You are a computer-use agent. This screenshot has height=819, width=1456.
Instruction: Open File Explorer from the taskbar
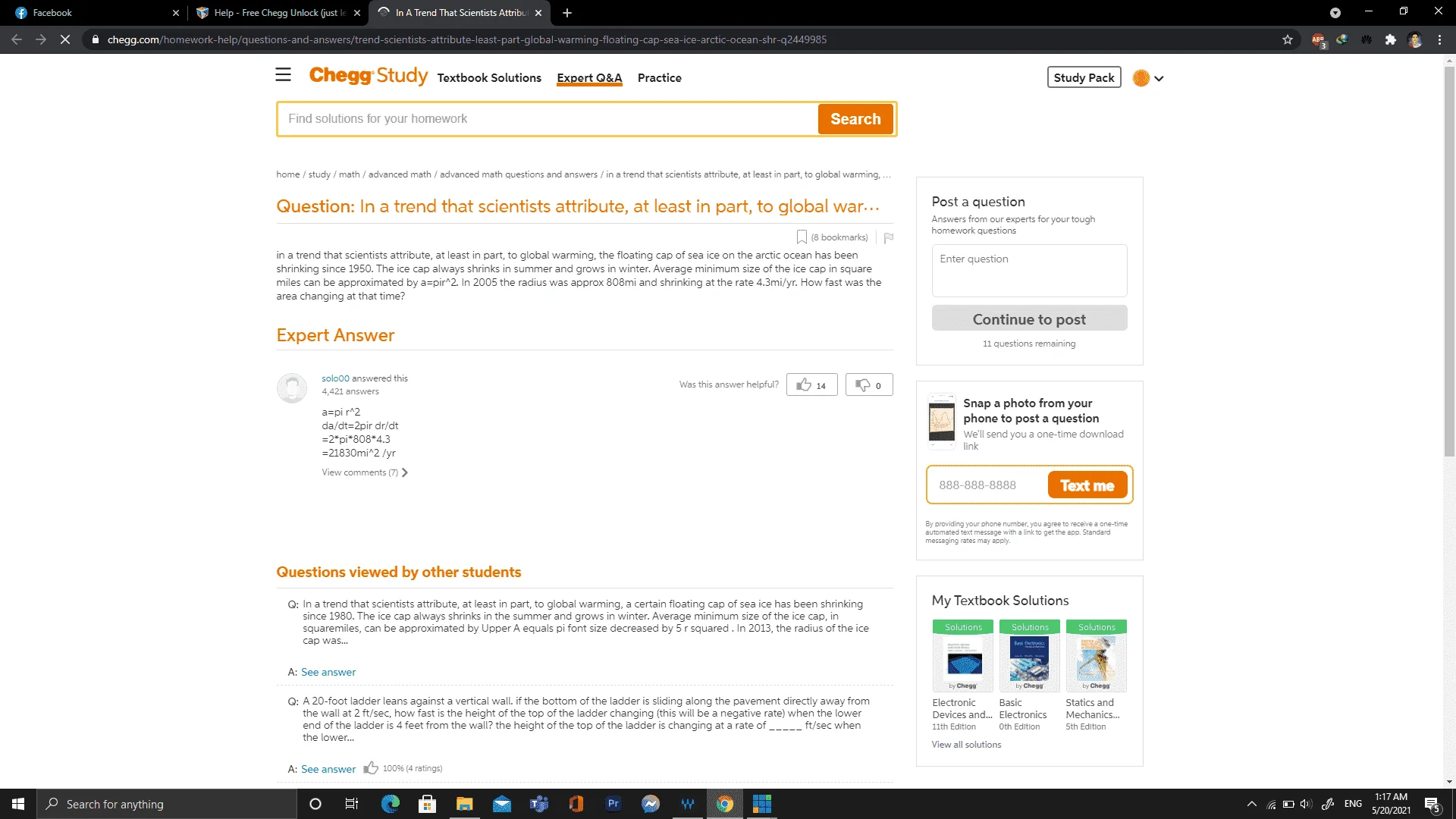tap(464, 804)
